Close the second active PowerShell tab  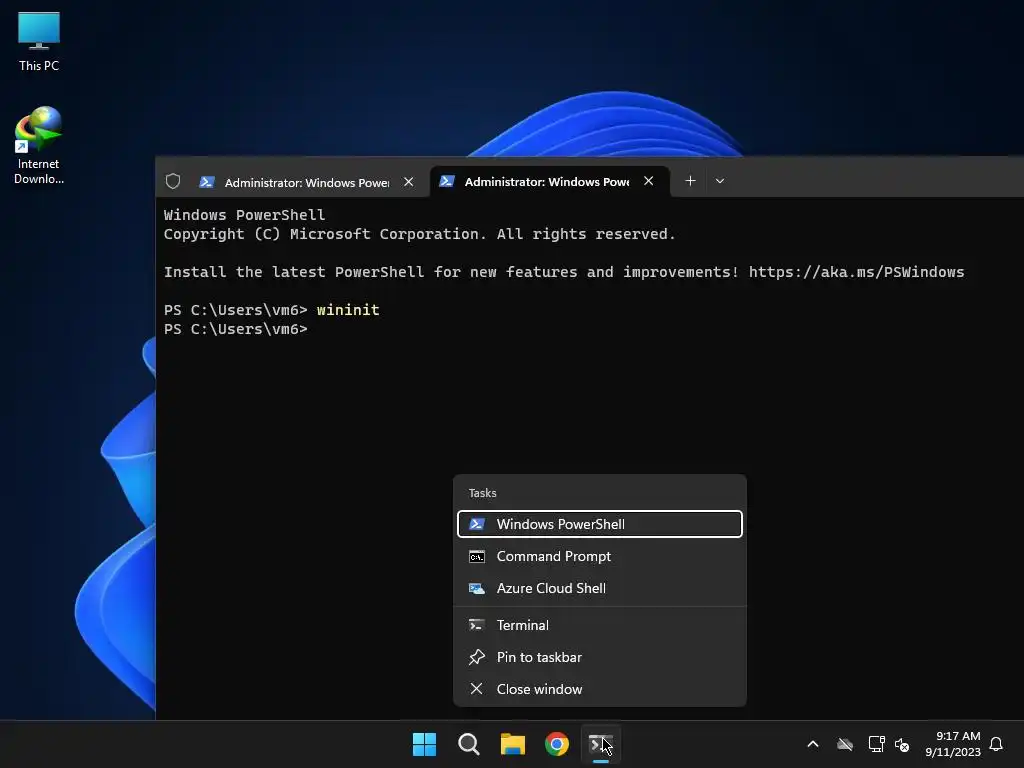648,181
